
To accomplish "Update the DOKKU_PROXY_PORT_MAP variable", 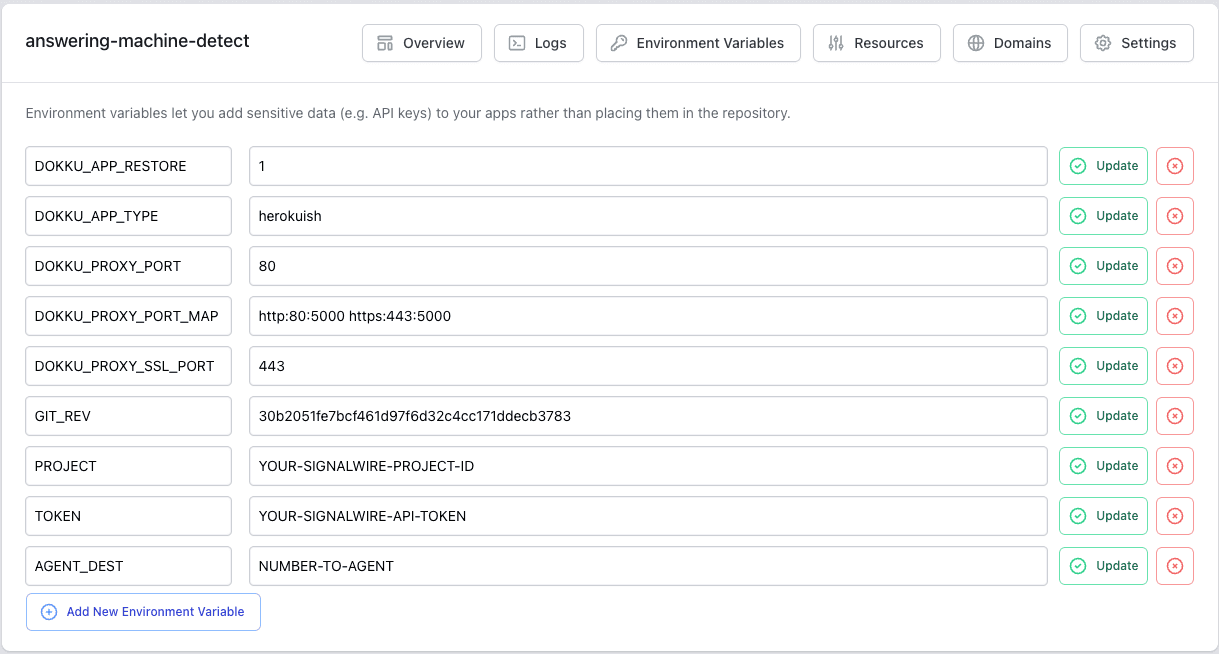I will [1103, 316].
